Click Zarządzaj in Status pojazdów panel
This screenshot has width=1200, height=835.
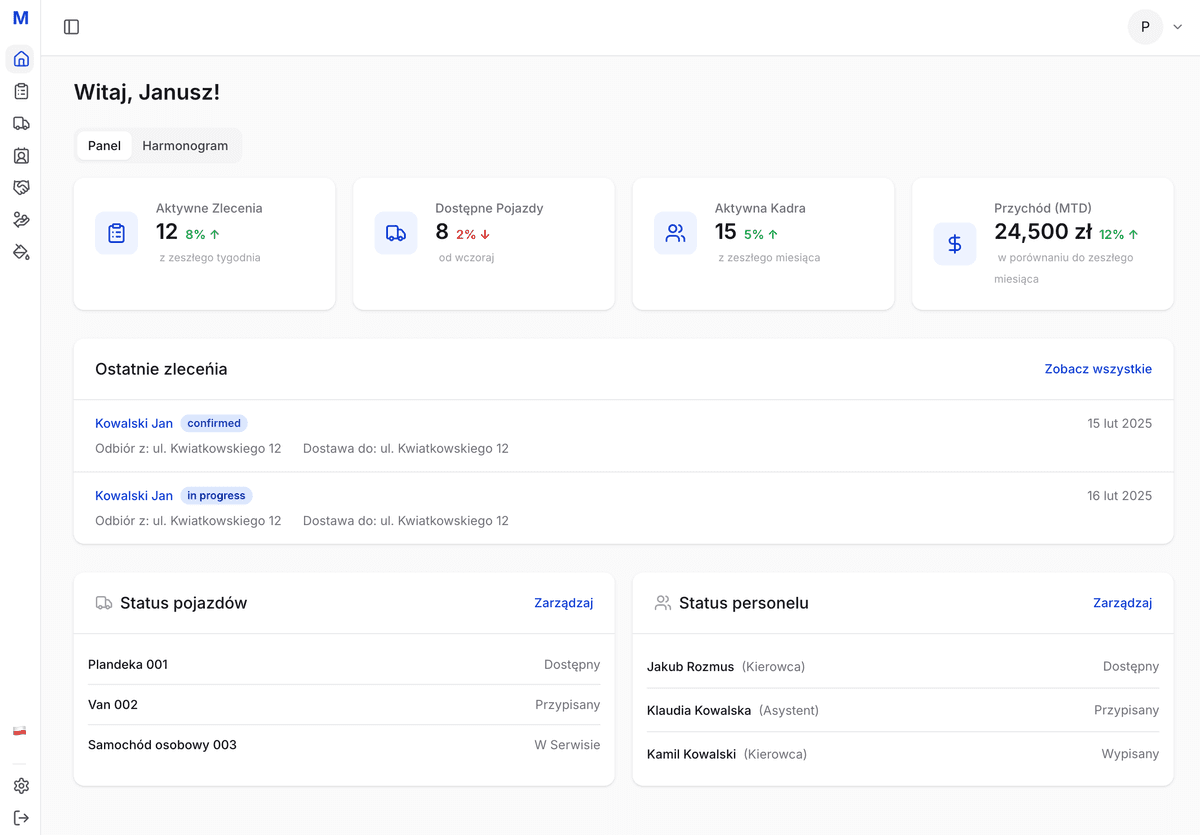point(564,602)
